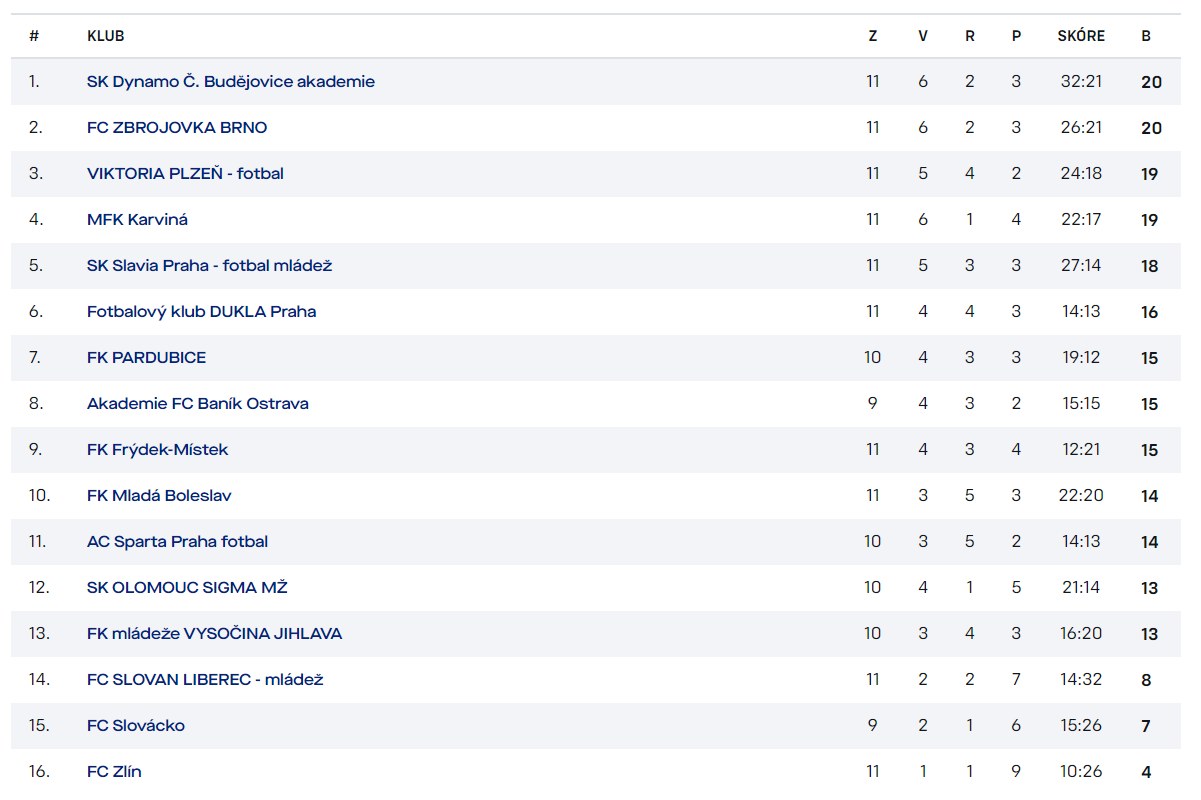Open SK Slavia Praha - fotbal mládež link
Viewport: 1201px width, 800px height.
point(209,266)
